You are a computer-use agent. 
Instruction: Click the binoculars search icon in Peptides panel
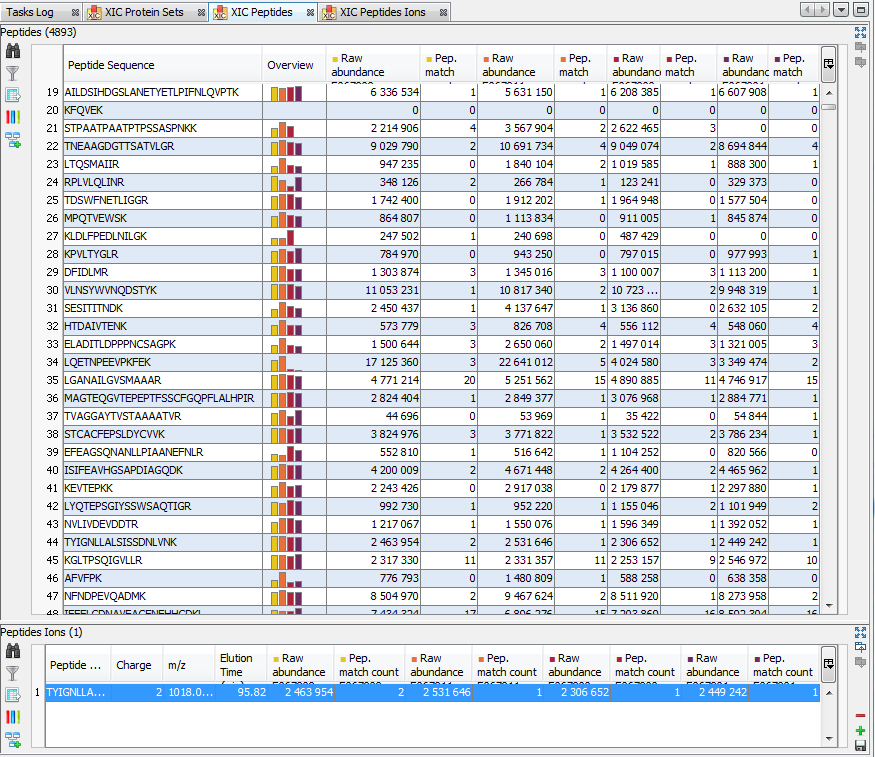pos(13,51)
